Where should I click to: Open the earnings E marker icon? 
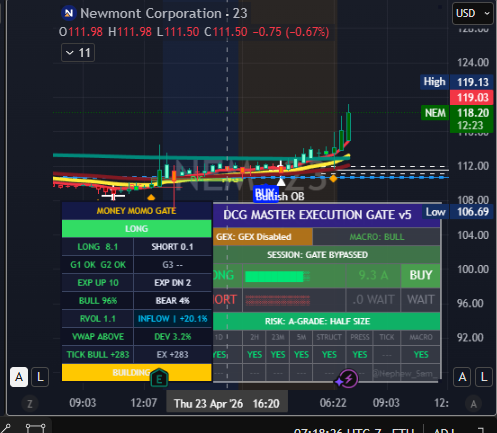(x=159, y=379)
